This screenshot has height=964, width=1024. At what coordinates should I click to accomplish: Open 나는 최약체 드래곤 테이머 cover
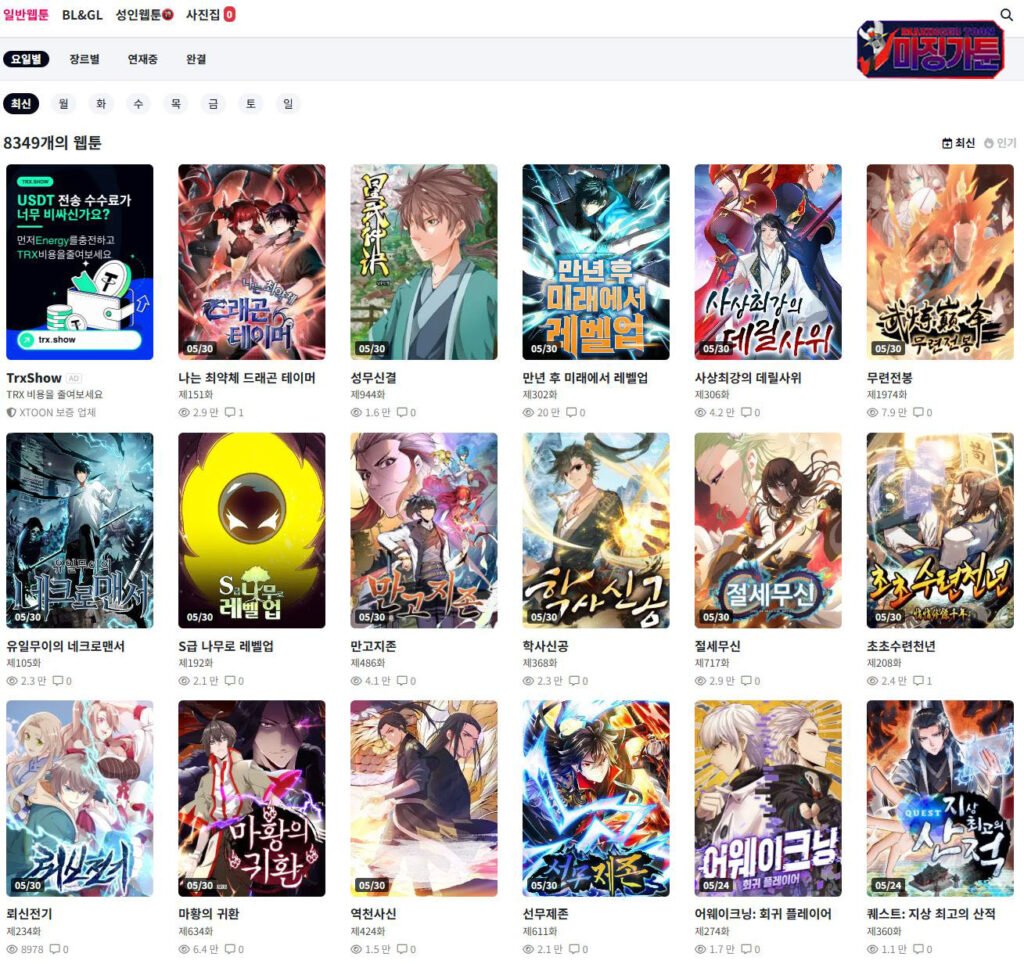point(251,262)
